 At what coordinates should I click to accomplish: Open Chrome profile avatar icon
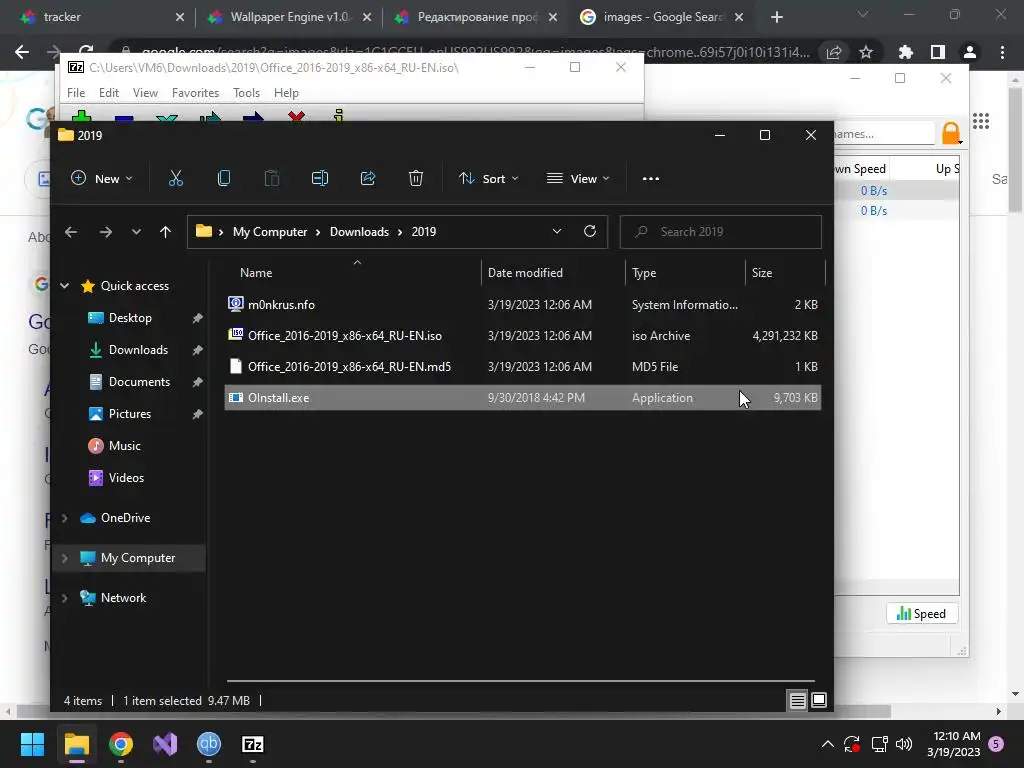coord(969,52)
